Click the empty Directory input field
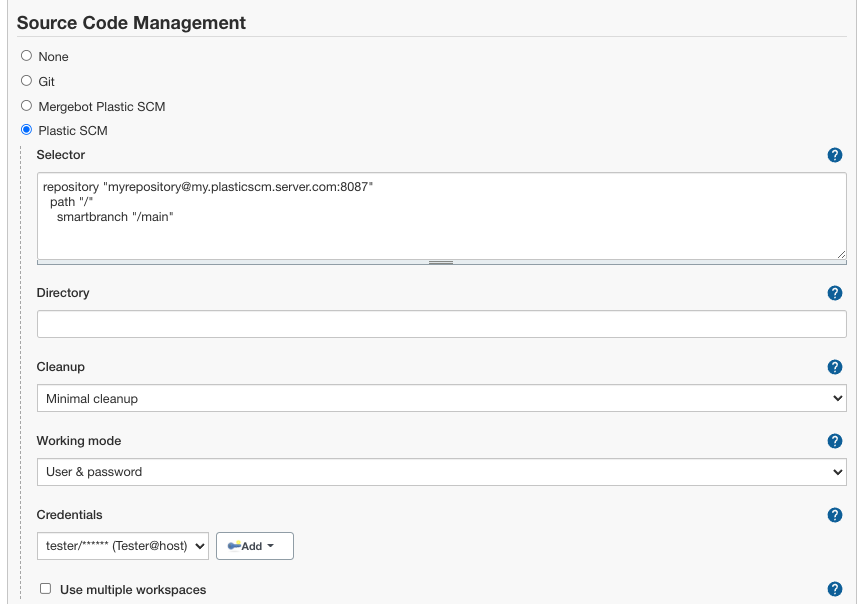Image resolution: width=863 pixels, height=604 pixels. (441, 324)
